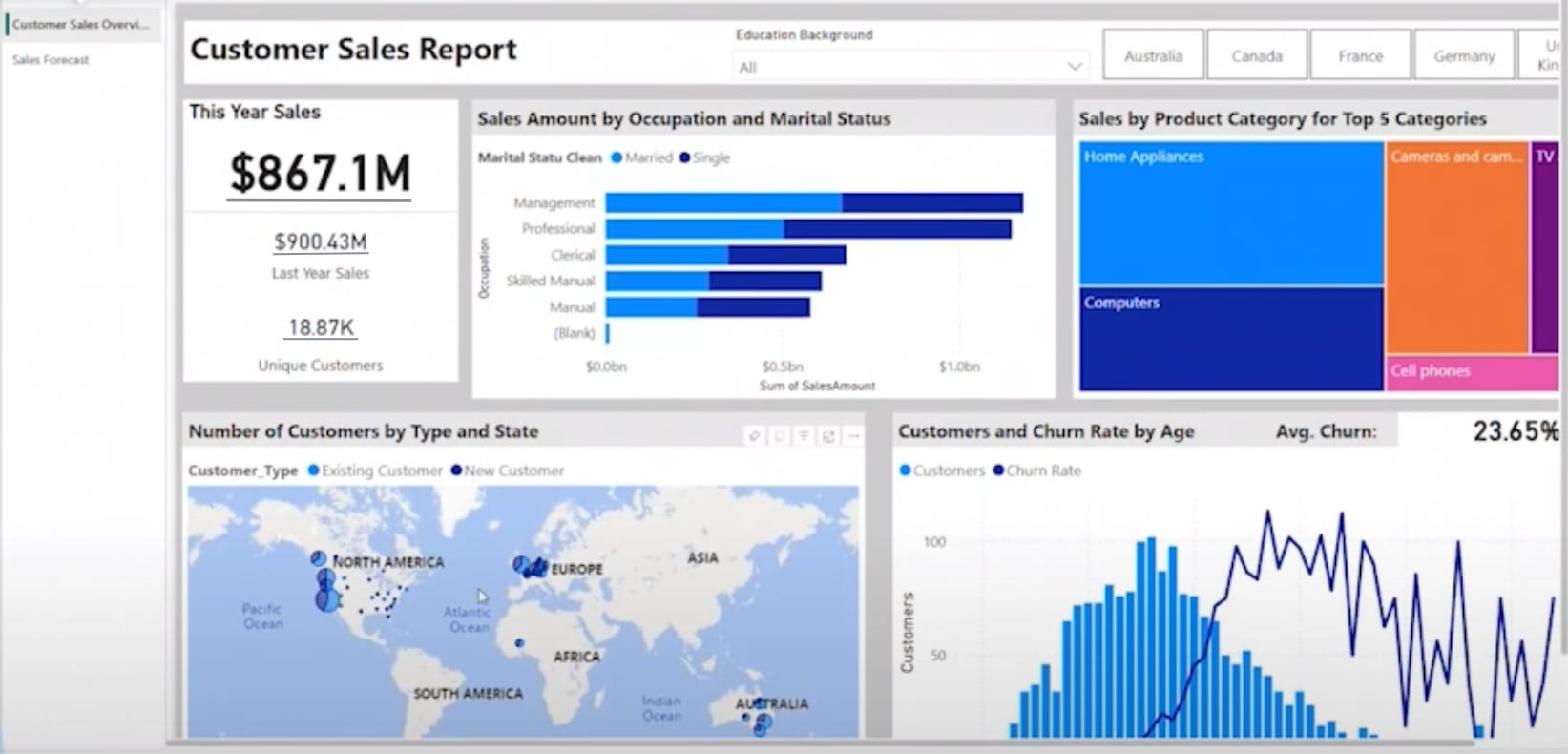The width and height of the screenshot is (1568, 754).
Task: Select the Home Appliances treemap tile
Action: (x=1231, y=214)
